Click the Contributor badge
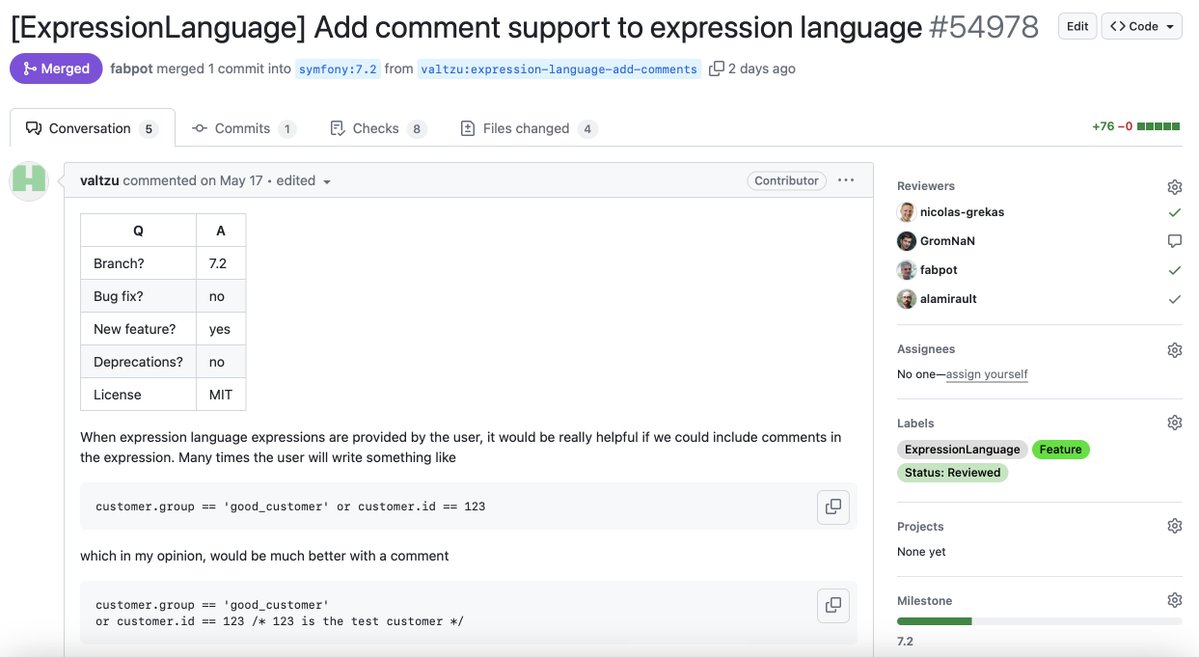1199x657 pixels. (x=786, y=181)
